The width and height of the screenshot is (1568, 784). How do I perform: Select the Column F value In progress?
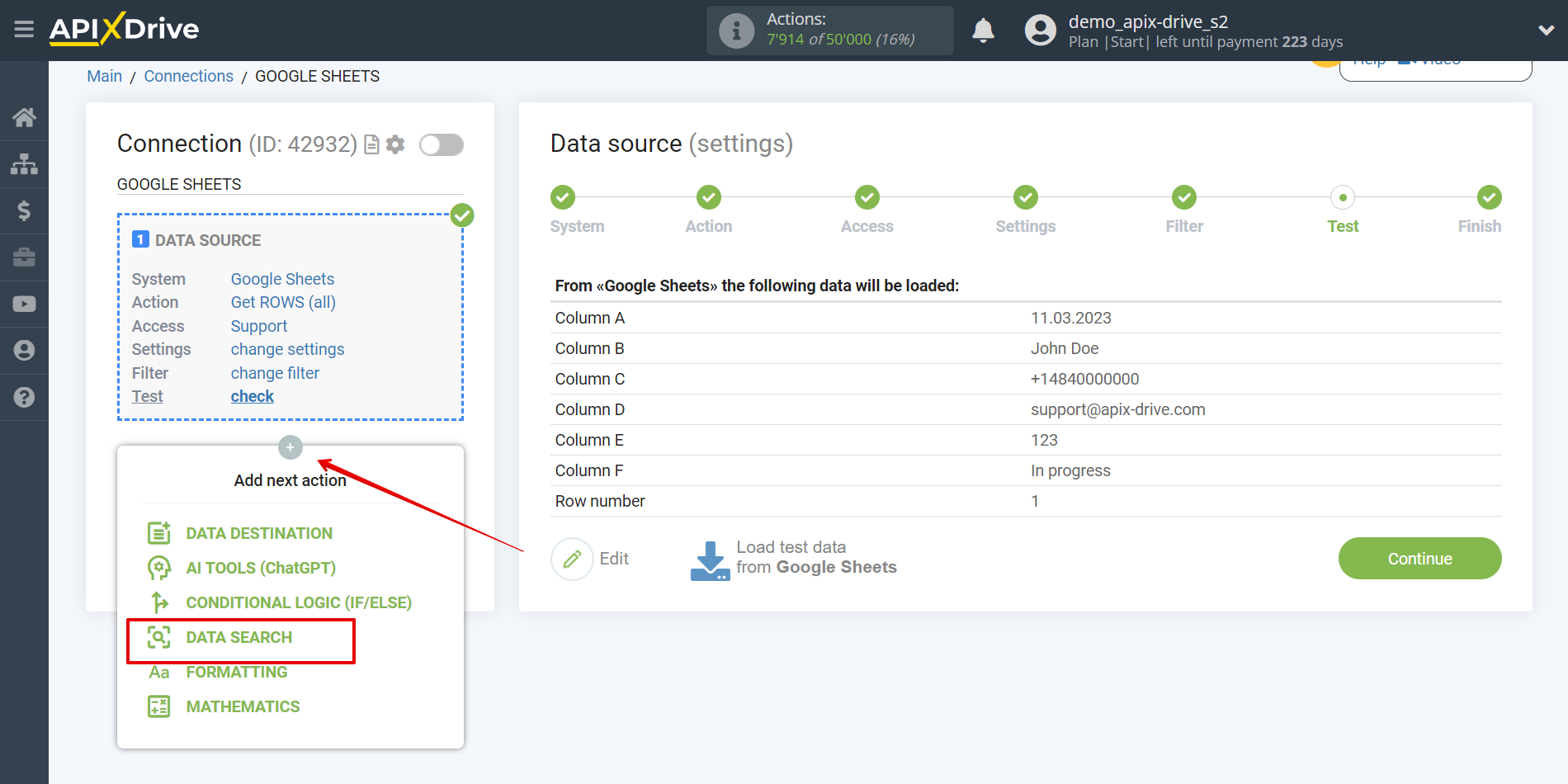click(1070, 470)
